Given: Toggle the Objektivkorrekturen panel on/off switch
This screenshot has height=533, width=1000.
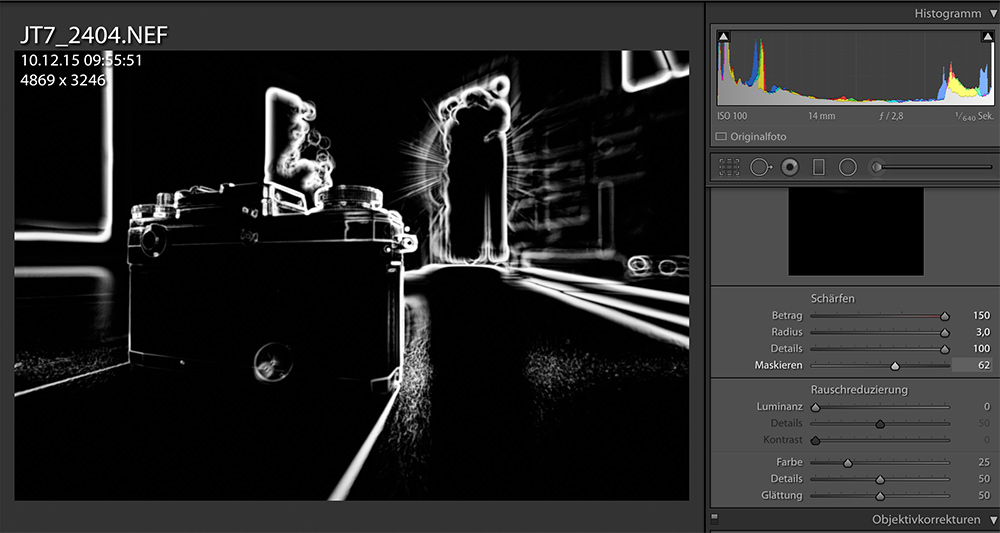Looking at the screenshot, I should (x=714, y=518).
